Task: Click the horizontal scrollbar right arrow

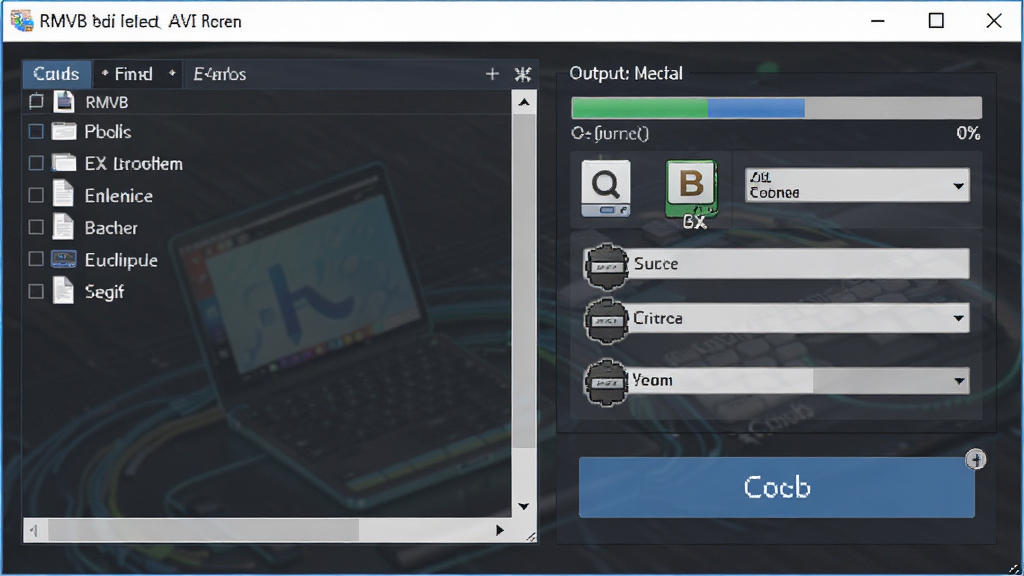Action: click(x=500, y=530)
